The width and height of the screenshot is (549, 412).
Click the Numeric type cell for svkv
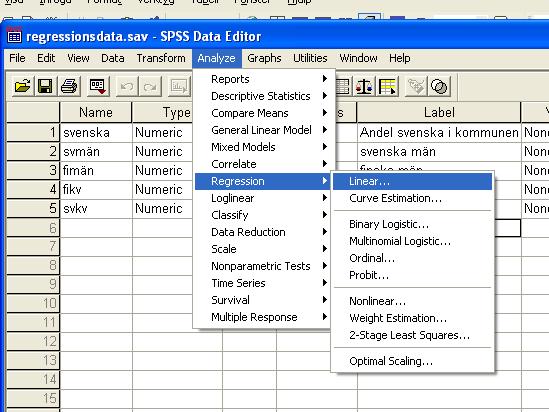click(x=162, y=209)
